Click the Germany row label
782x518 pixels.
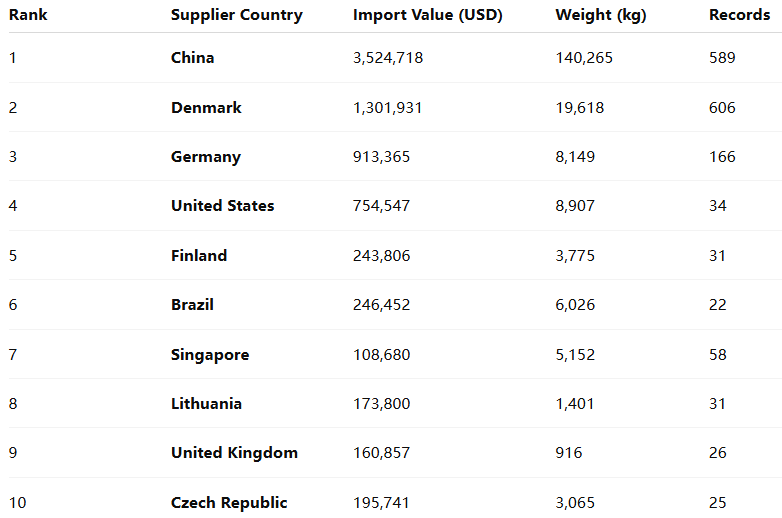(205, 157)
